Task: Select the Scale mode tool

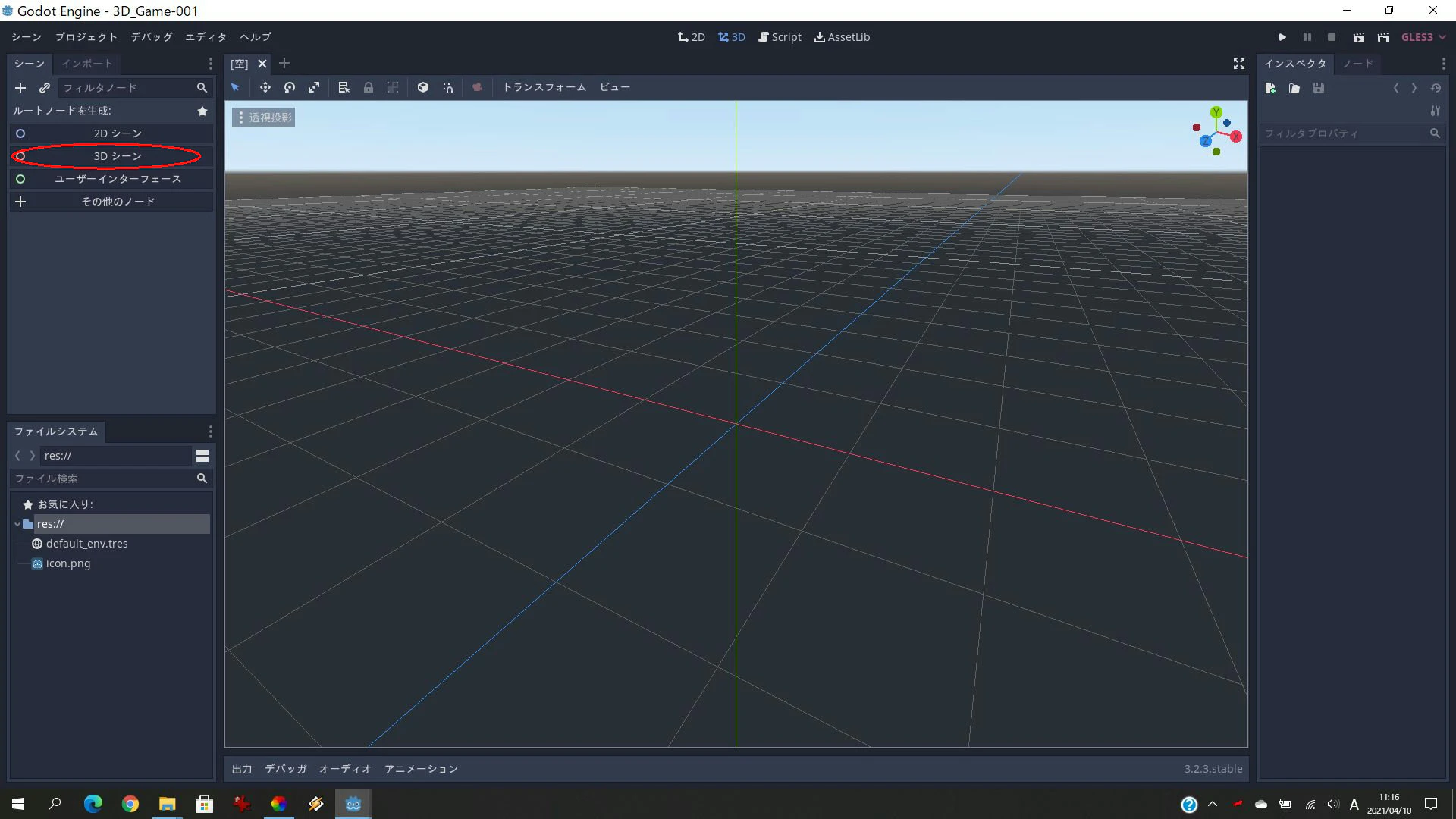Action: click(x=314, y=88)
